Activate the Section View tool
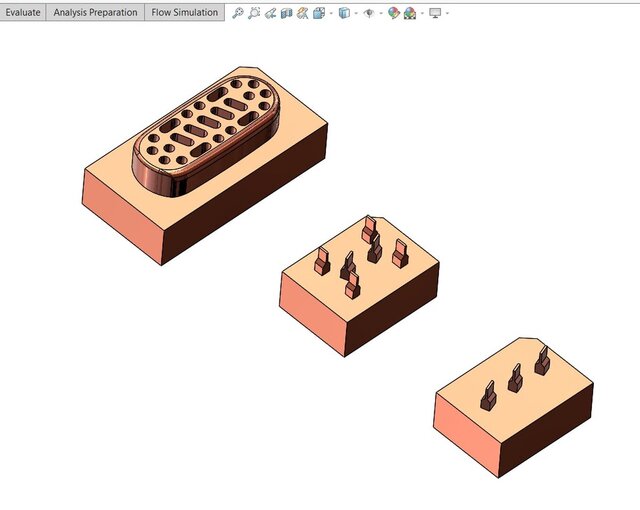The width and height of the screenshot is (640, 510). tap(287, 13)
